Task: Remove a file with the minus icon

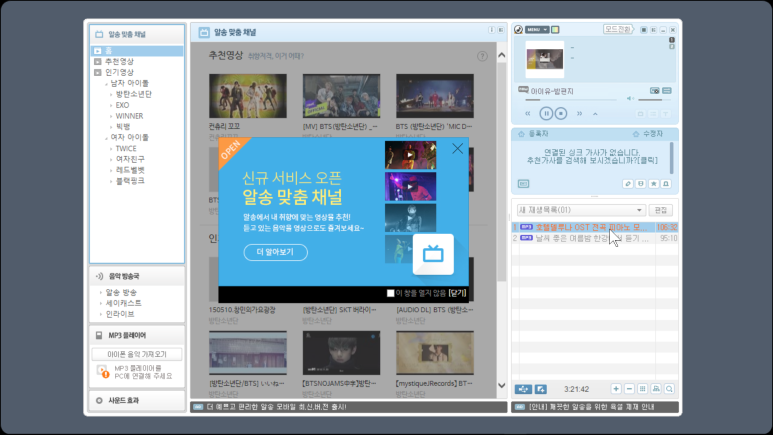Action: [x=630, y=389]
